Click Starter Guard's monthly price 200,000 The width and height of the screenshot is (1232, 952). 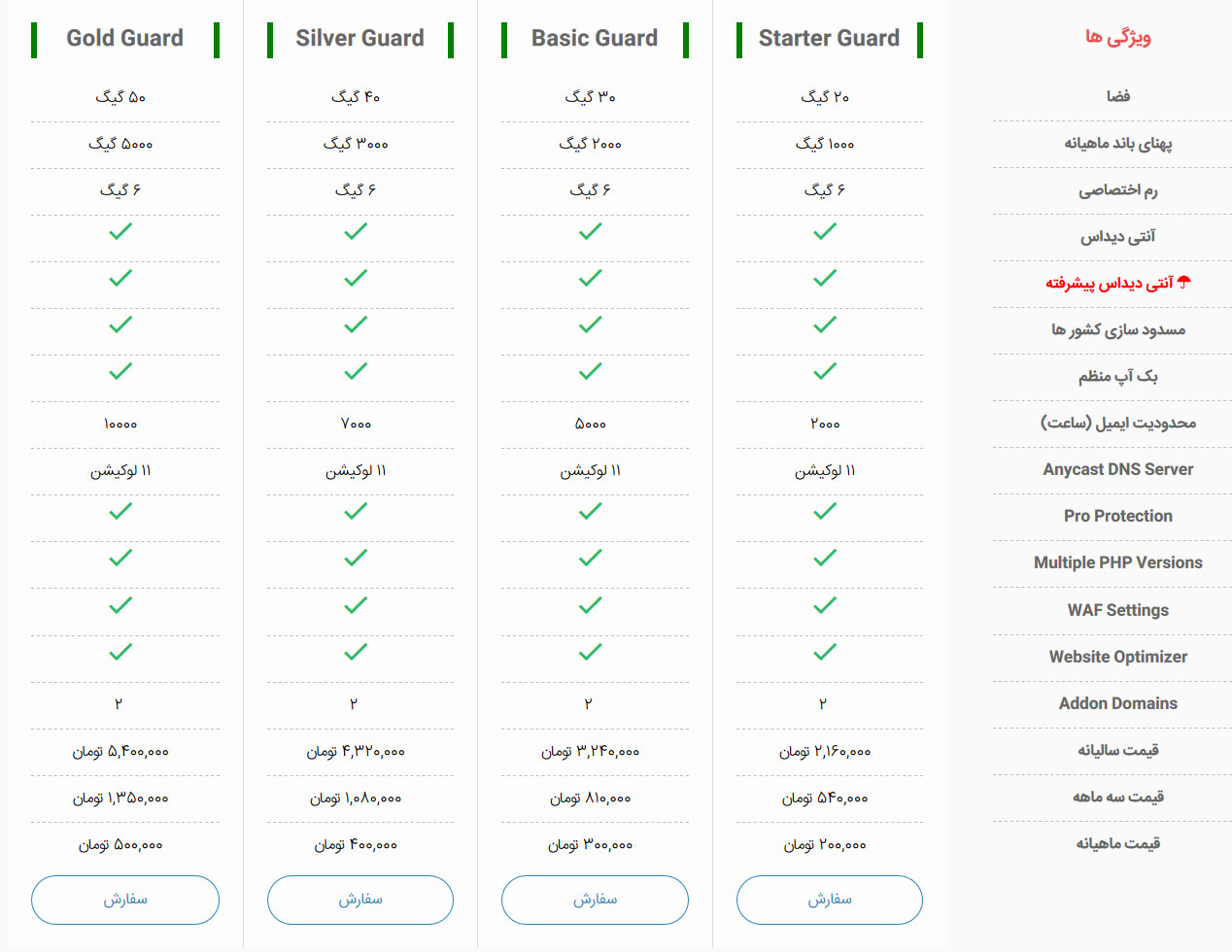coord(825,845)
